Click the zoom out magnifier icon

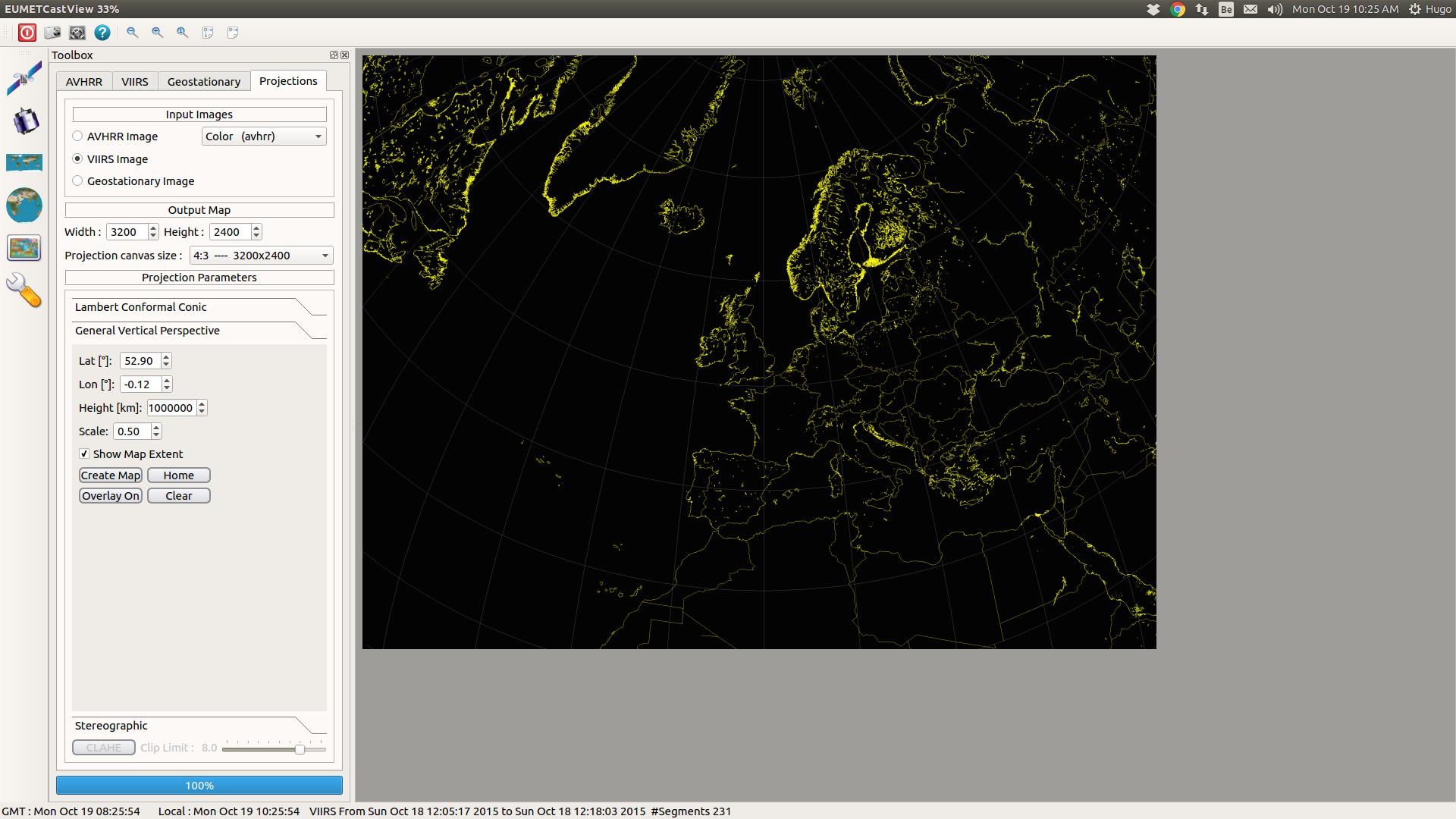(x=133, y=33)
